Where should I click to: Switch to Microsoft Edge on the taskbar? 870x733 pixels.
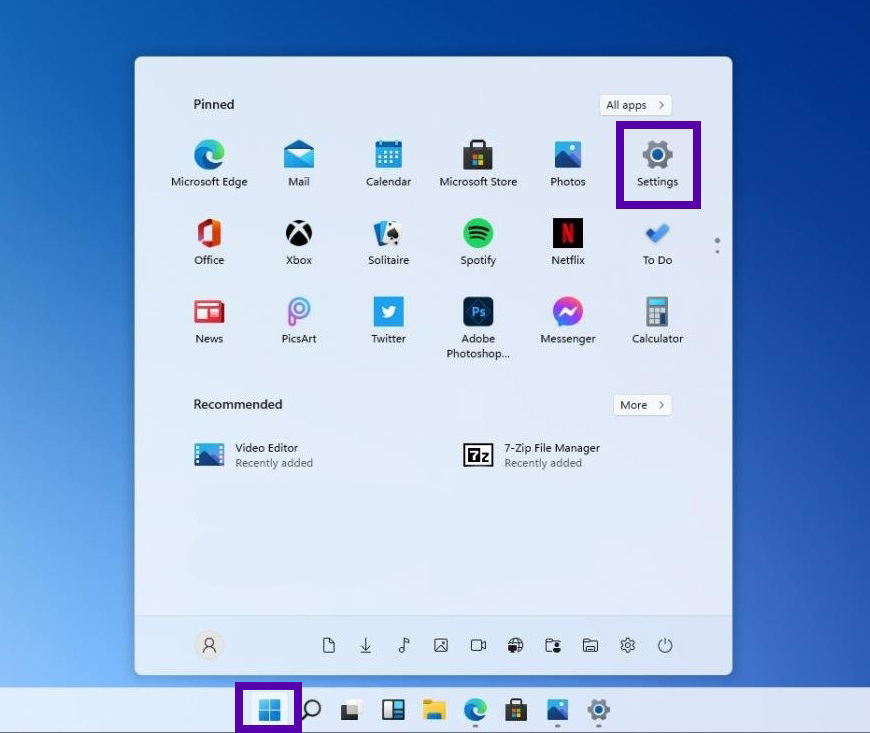[476, 710]
